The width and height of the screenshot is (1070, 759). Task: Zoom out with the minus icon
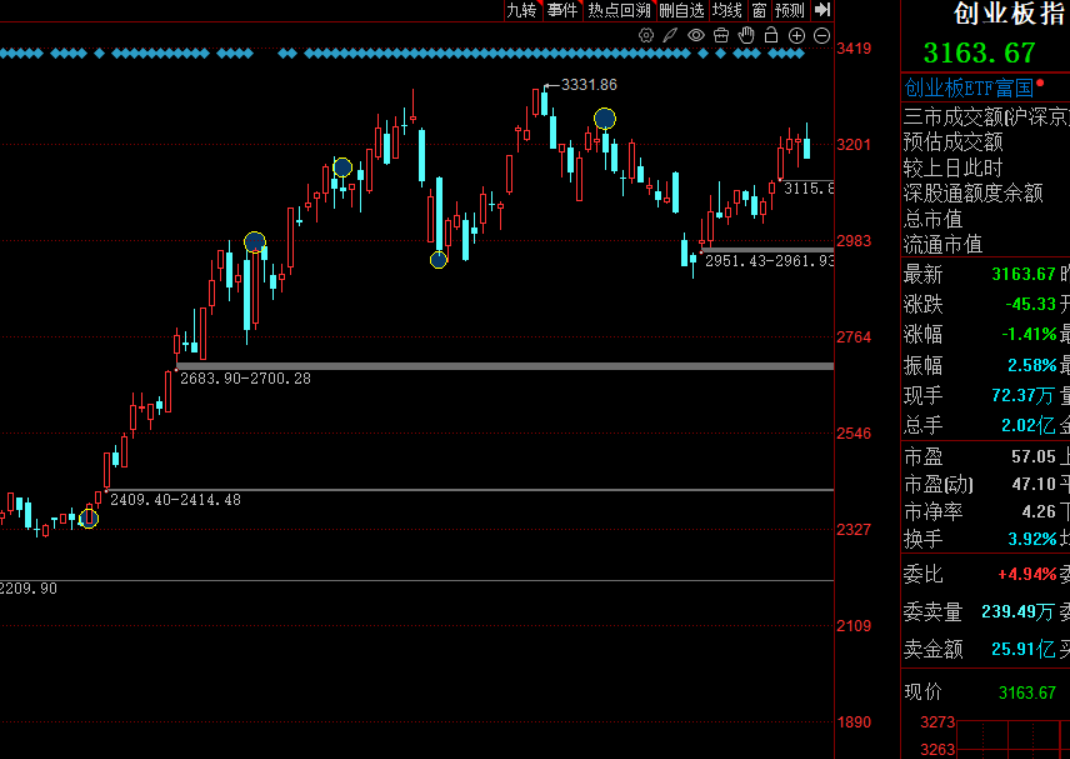[x=822, y=35]
